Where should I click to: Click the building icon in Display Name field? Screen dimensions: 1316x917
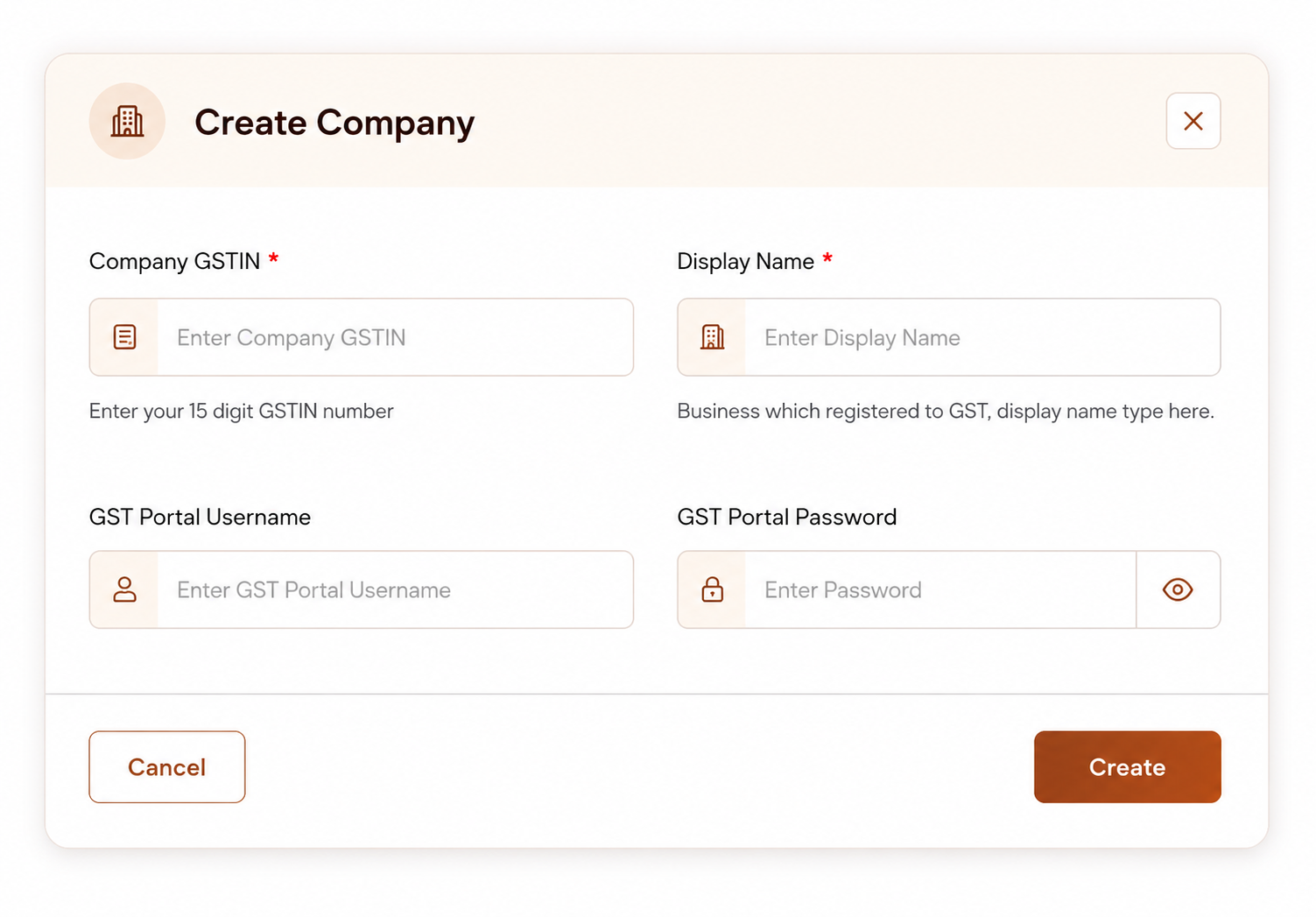[x=713, y=337]
